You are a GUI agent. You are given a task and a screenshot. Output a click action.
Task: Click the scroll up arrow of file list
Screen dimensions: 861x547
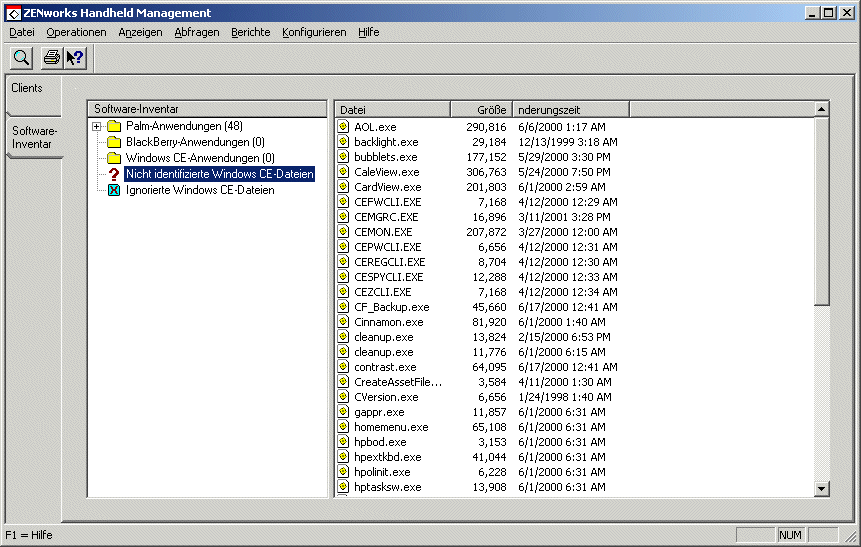pyautogui.click(x=821, y=109)
